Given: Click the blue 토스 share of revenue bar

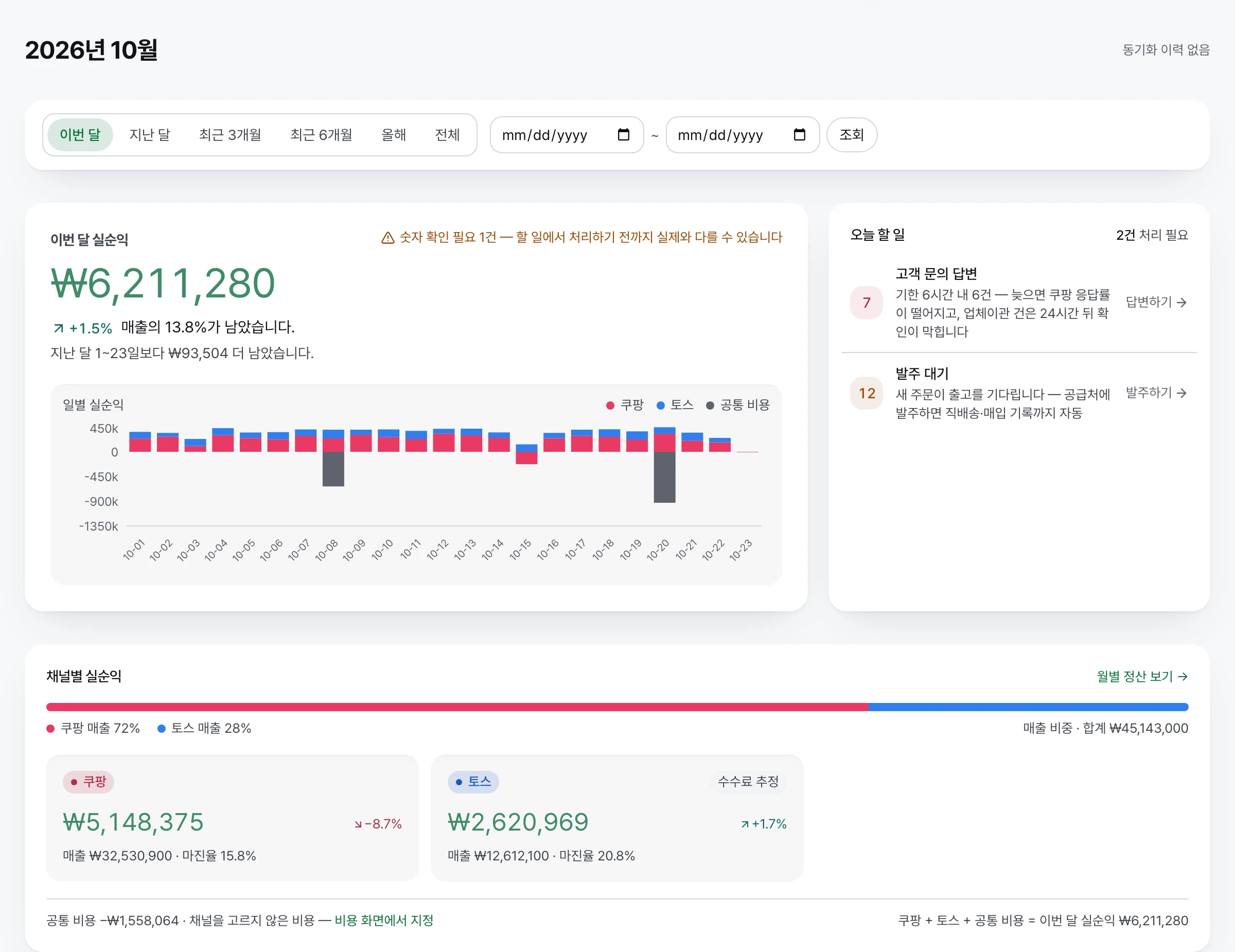Looking at the screenshot, I should [1028, 707].
